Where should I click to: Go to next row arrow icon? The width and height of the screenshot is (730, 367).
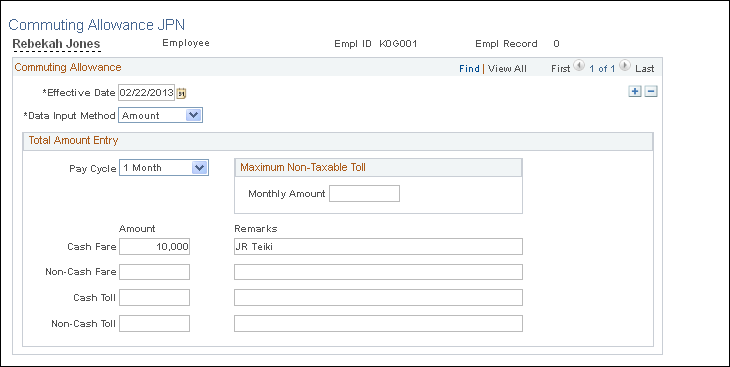(625, 66)
